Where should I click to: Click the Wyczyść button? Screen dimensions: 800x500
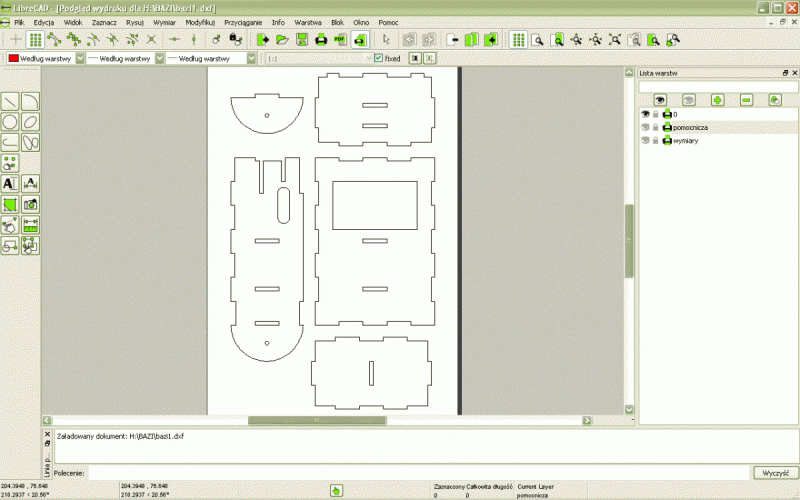775,472
